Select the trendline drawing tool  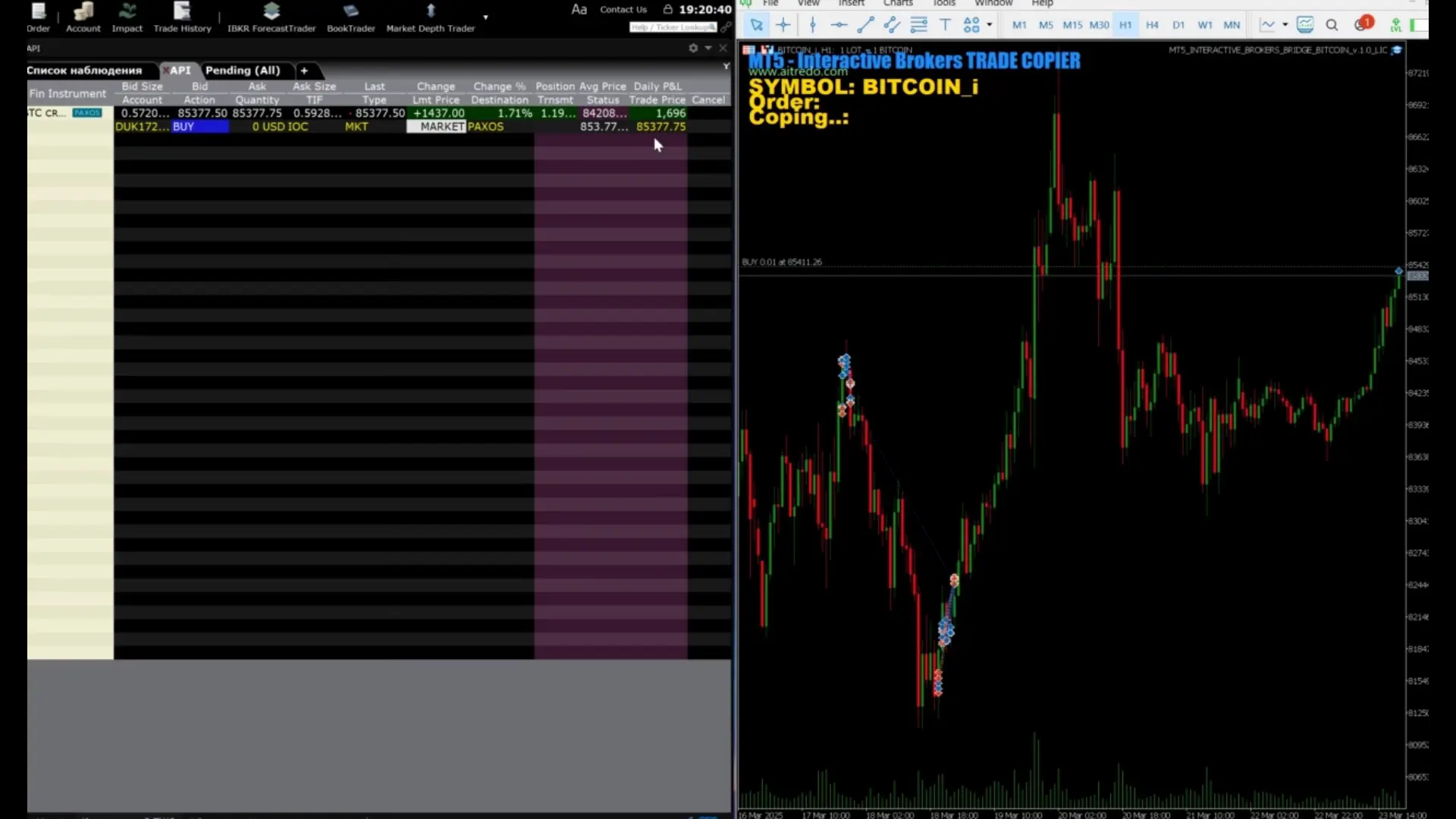pos(865,25)
